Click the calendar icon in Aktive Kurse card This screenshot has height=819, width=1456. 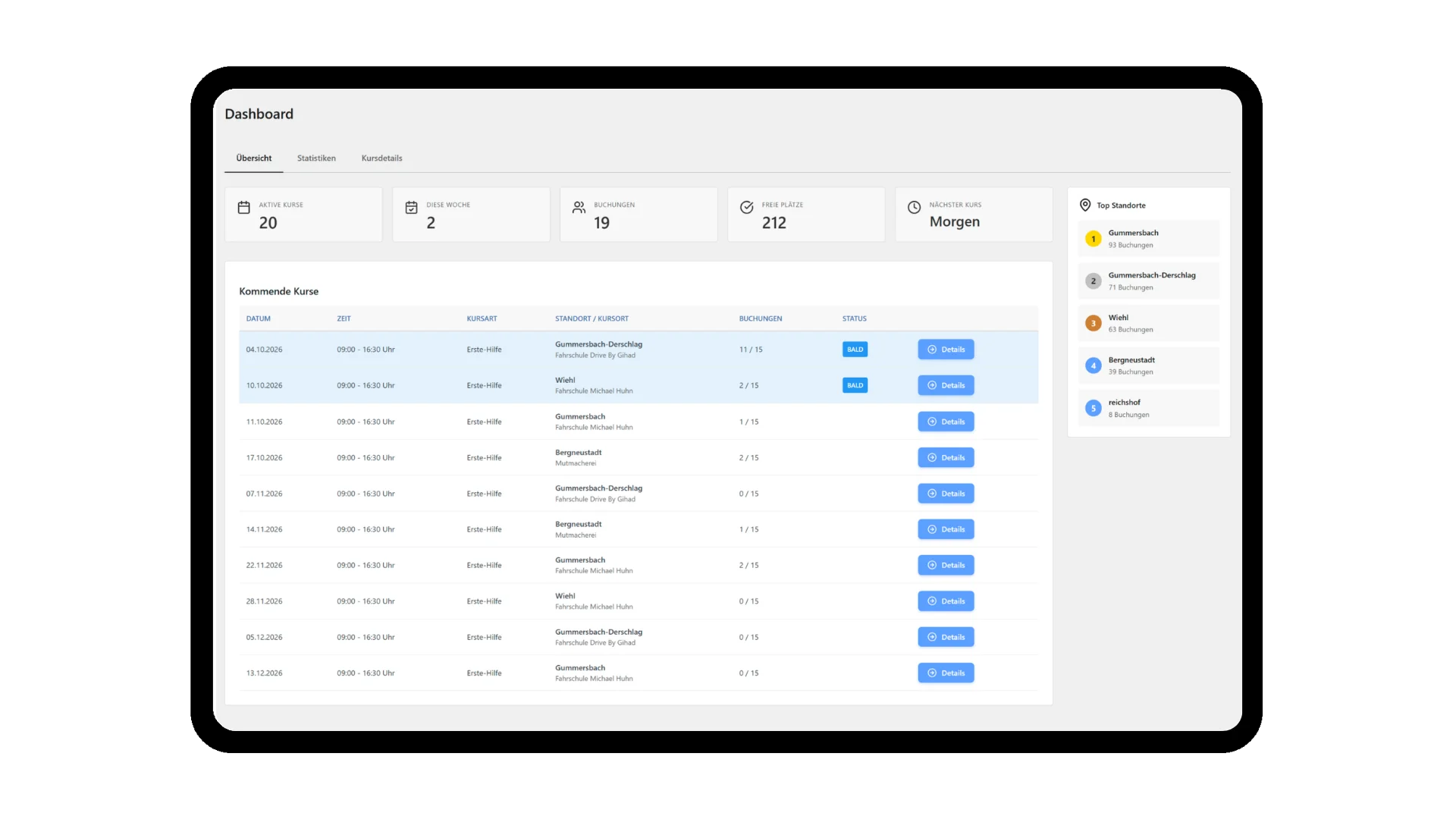pyautogui.click(x=243, y=207)
